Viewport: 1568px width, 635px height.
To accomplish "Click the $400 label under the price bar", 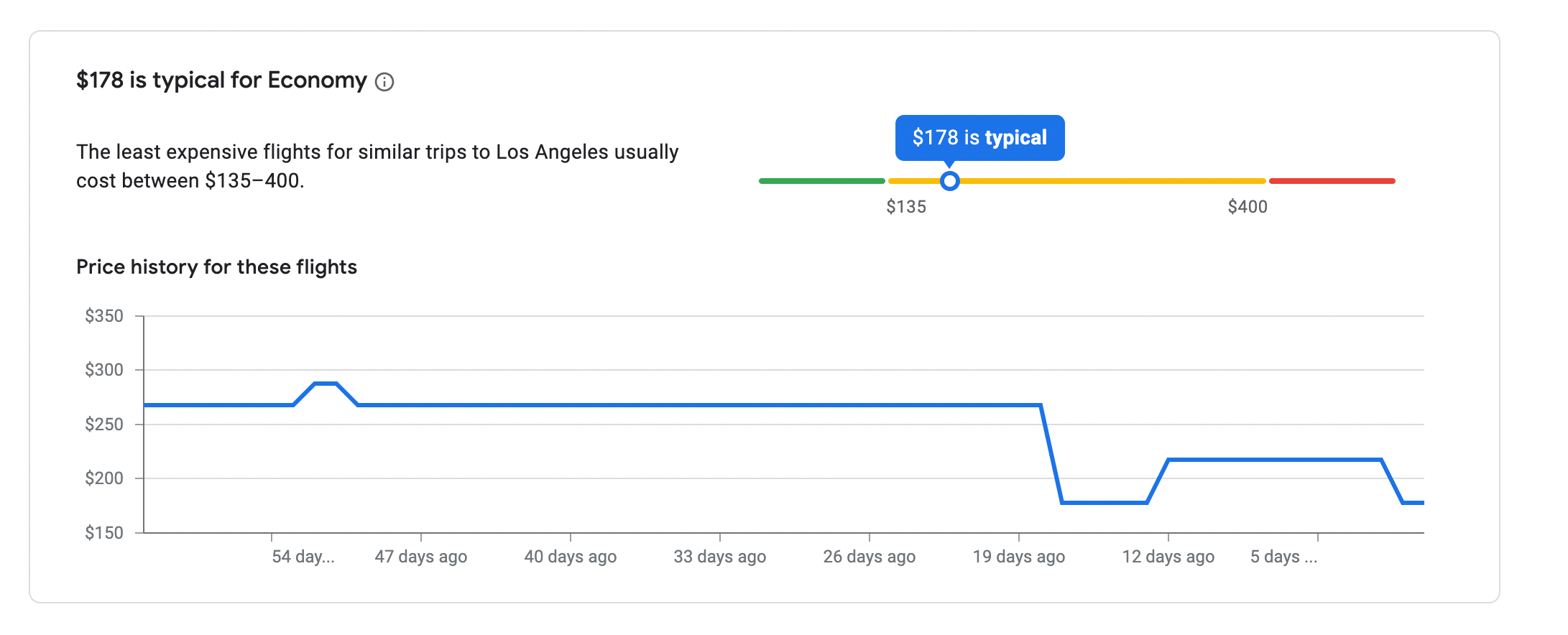I will point(1247,207).
